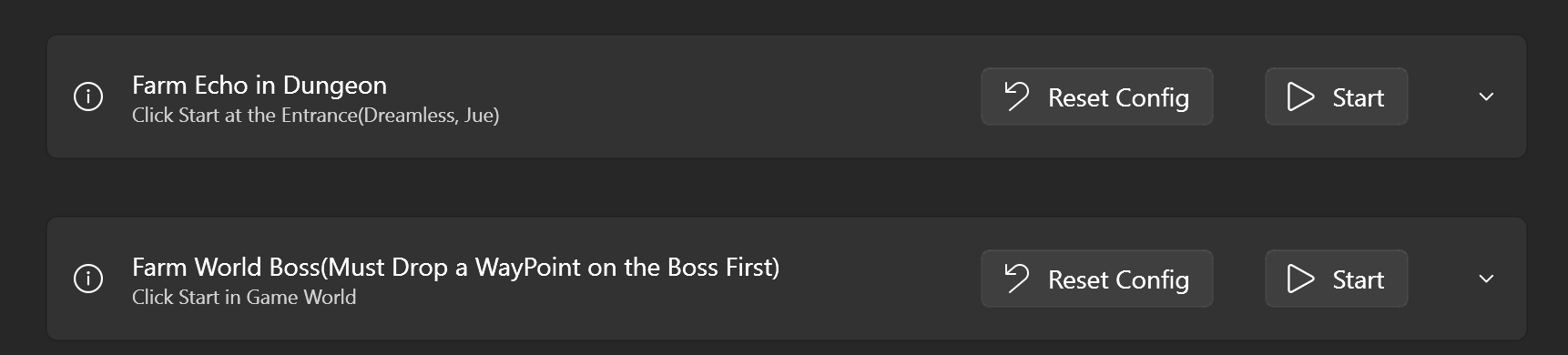Start the Farm Echo in Dungeon task
Screen dimensions: 1568x355
1337,96
